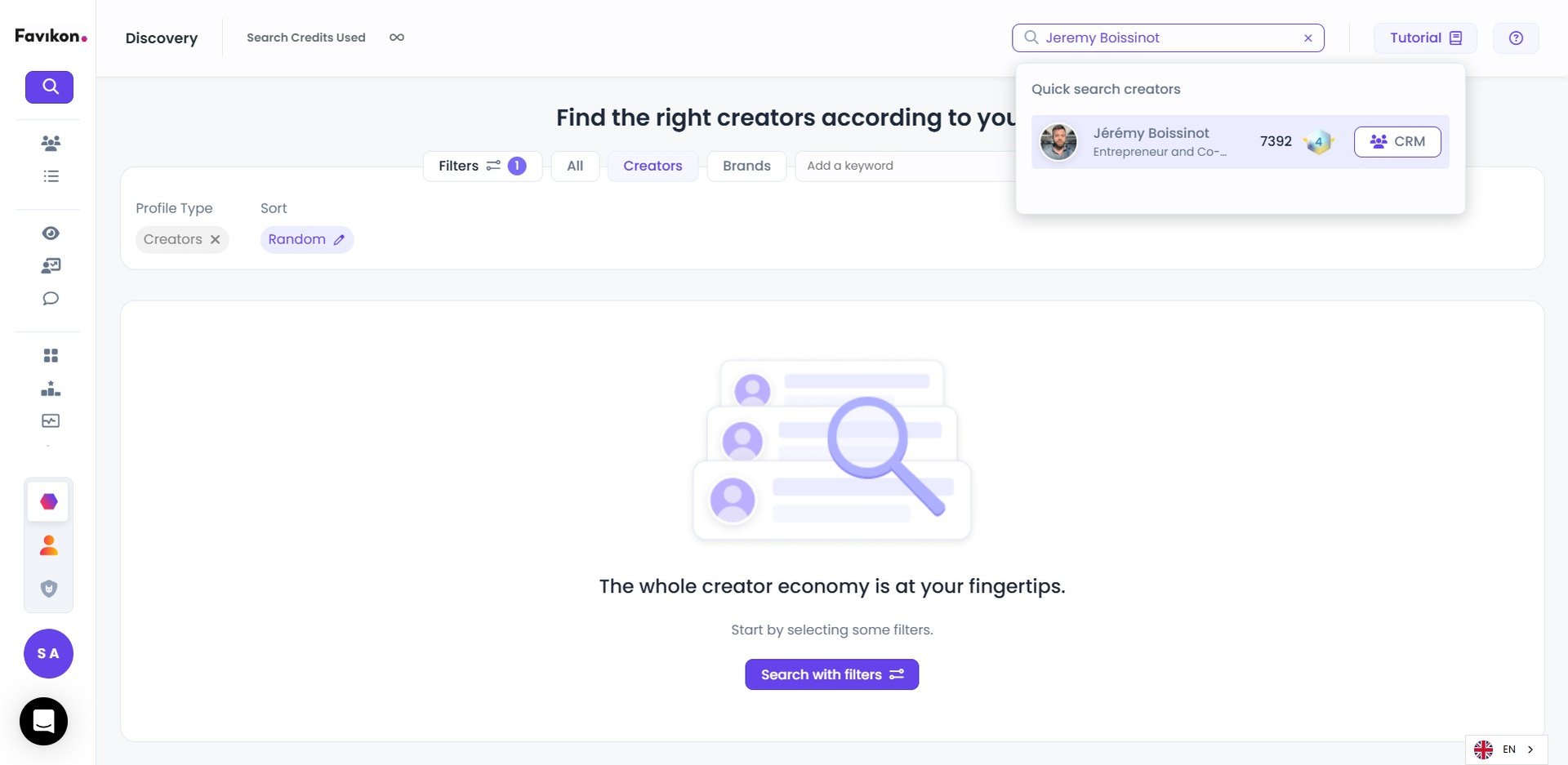The width and height of the screenshot is (1568, 765).
Task: Click the leaderboard podium sidebar icon
Action: coord(51,389)
